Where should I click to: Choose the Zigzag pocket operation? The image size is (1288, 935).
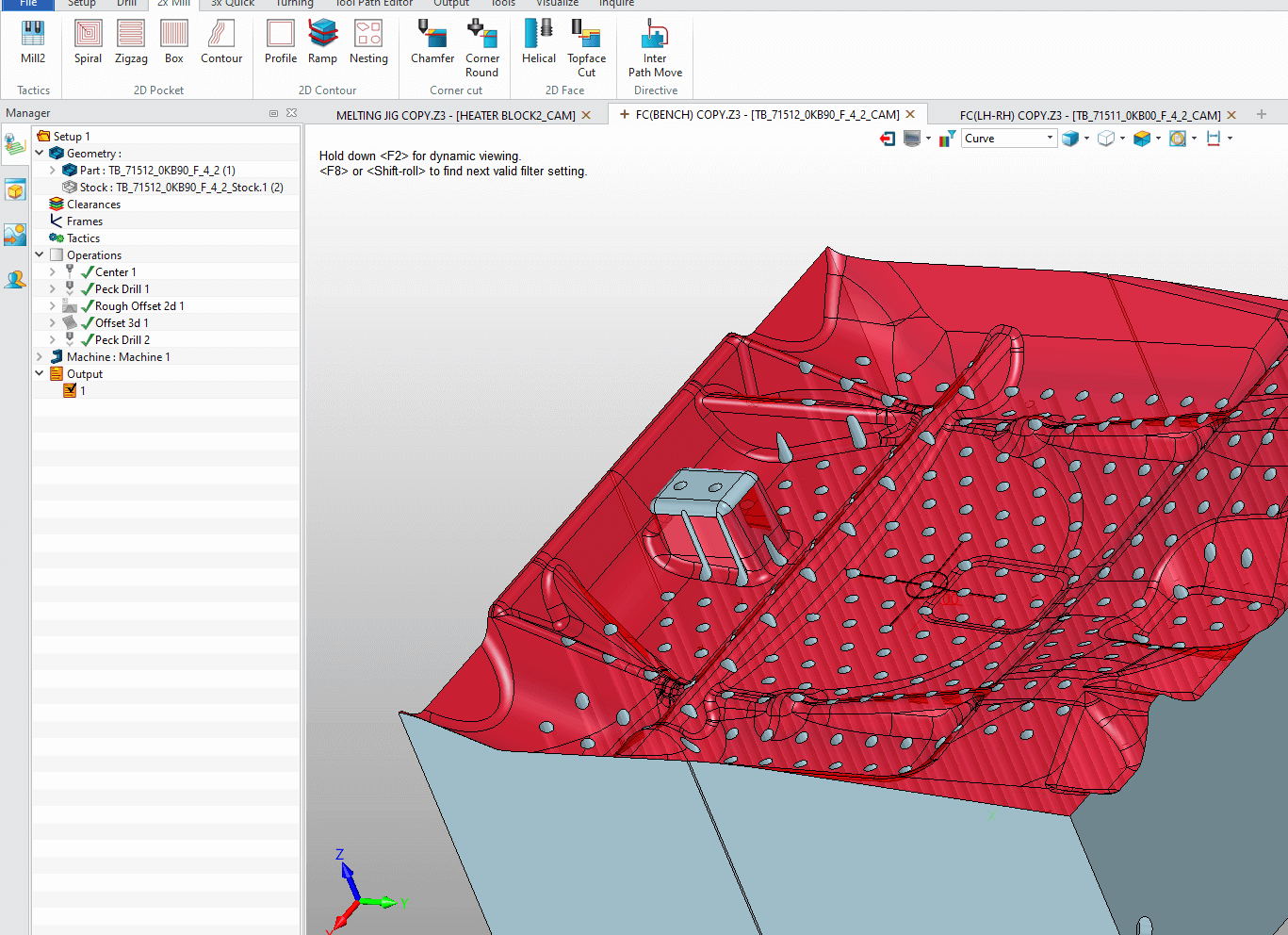(x=131, y=42)
